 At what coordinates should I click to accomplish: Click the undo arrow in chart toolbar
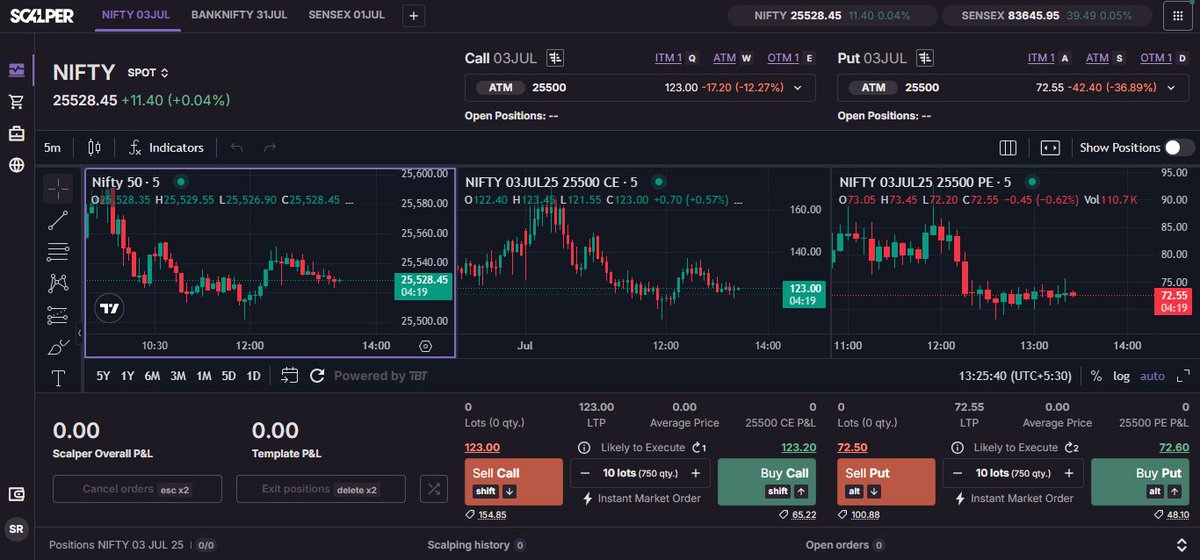[x=237, y=147]
